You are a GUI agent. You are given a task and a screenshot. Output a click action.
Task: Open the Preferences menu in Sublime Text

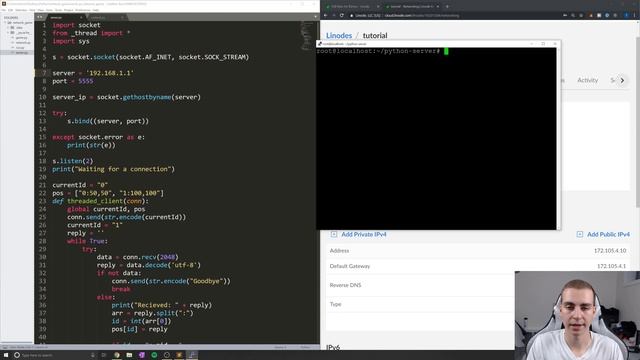click(83, 10)
